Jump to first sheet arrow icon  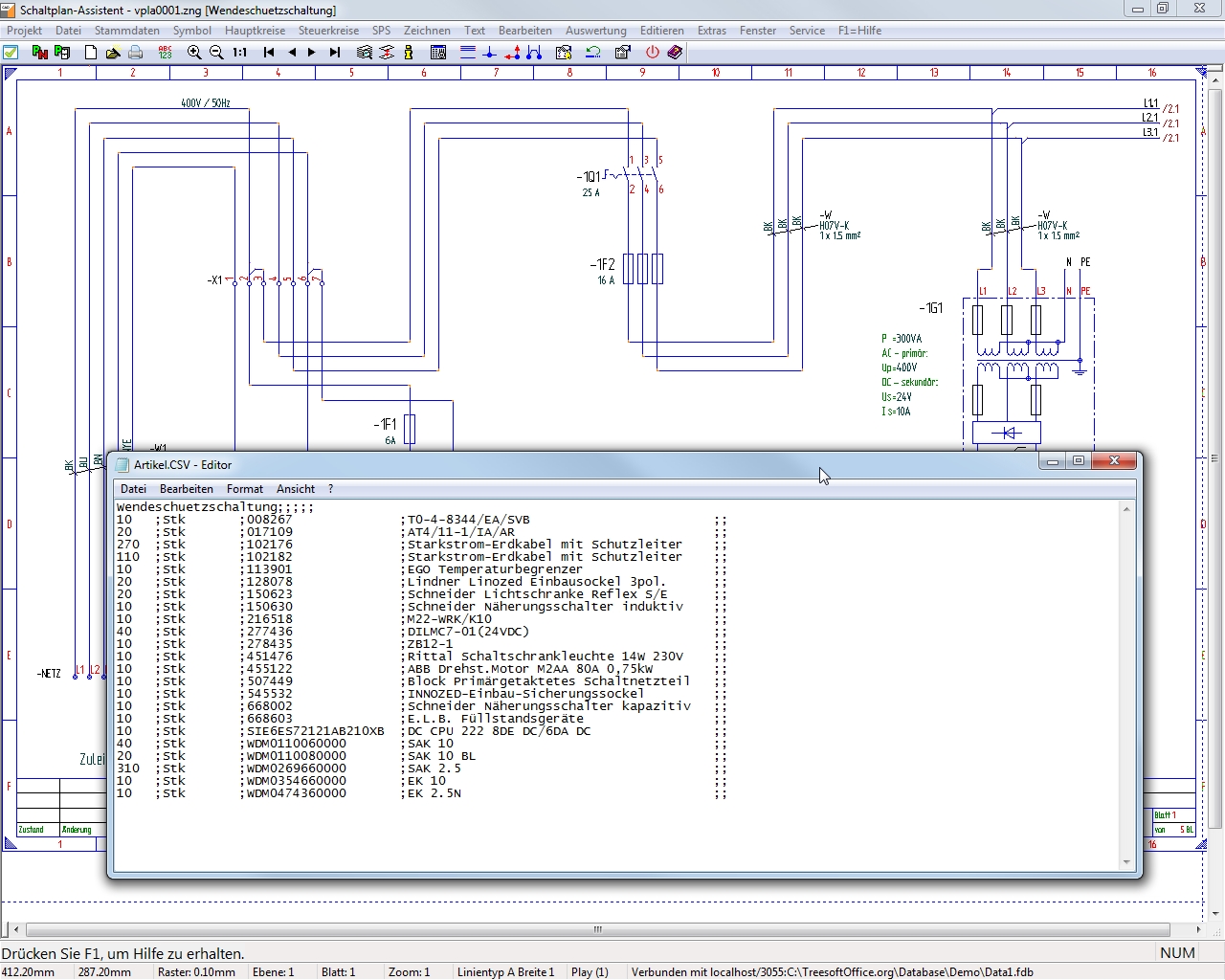click(269, 53)
